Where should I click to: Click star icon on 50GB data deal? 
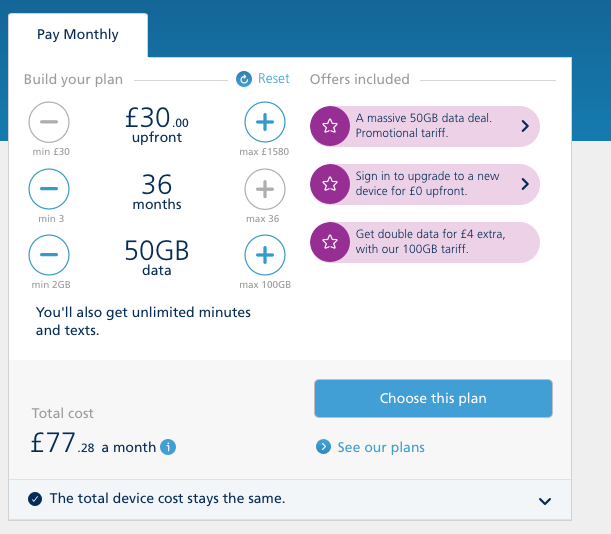pos(328,126)
